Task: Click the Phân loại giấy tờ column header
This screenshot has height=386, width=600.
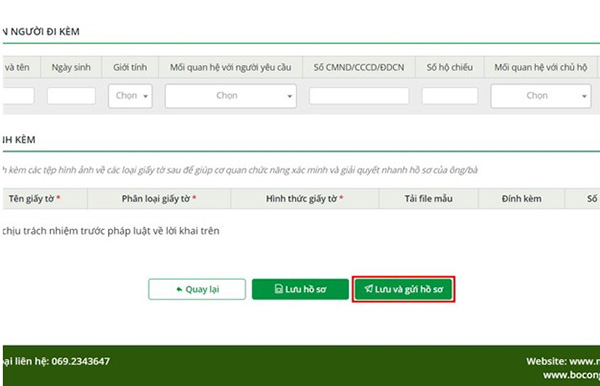Action: click(159, 199)
